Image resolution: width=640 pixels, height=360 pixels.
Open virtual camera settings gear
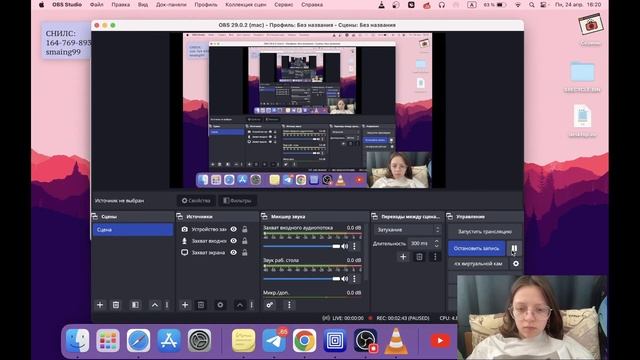(516, 264)
